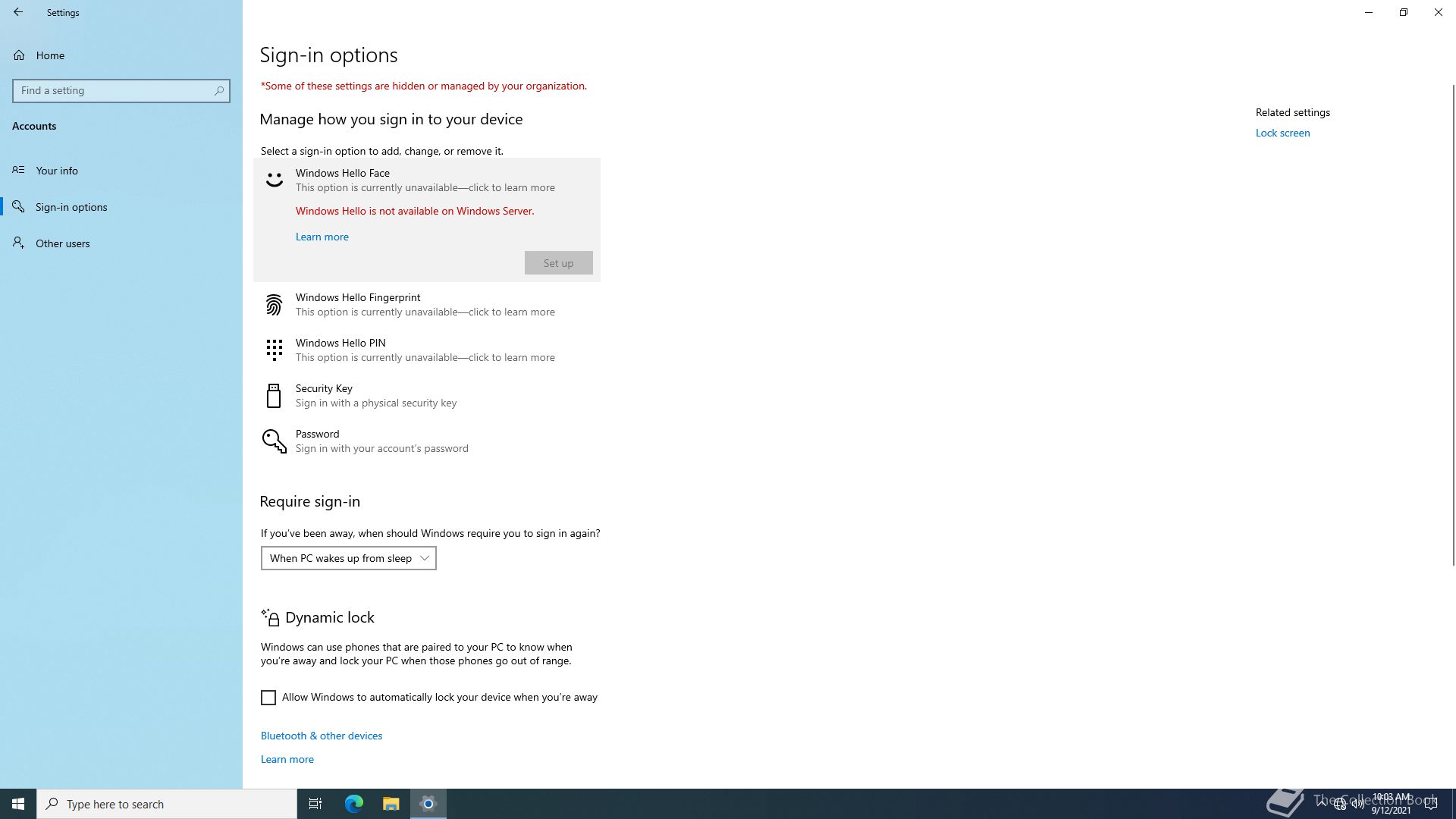Collapse the Windows Hello Face option header
Viewport: 1456px width, 819px height.
point(427,180)
